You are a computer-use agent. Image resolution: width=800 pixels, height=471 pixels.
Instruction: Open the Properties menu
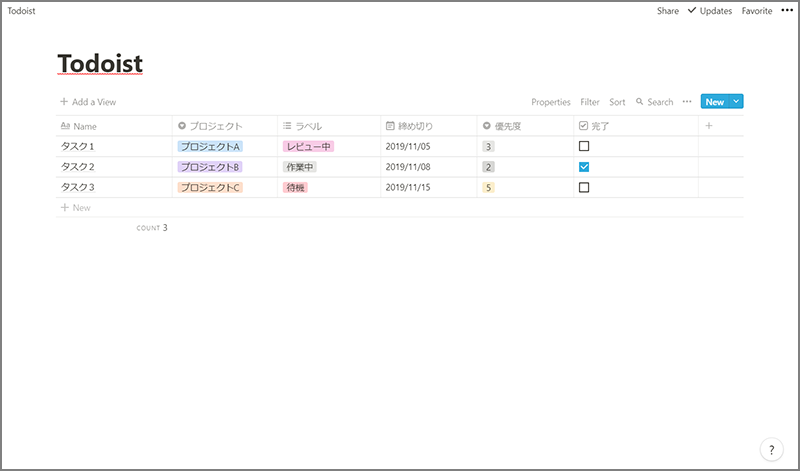pyautogui.click(x=551, y=102)
